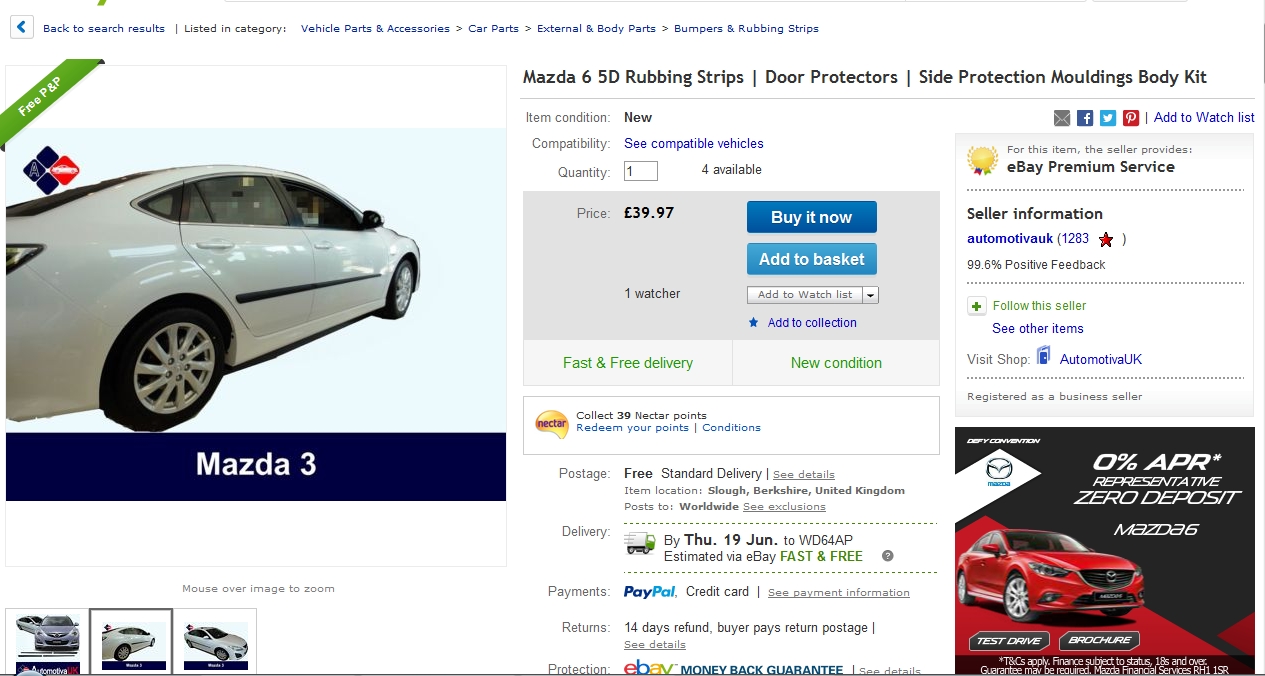Click the back arrow icon
This screenshot has width=1265, height=676.
22,28
